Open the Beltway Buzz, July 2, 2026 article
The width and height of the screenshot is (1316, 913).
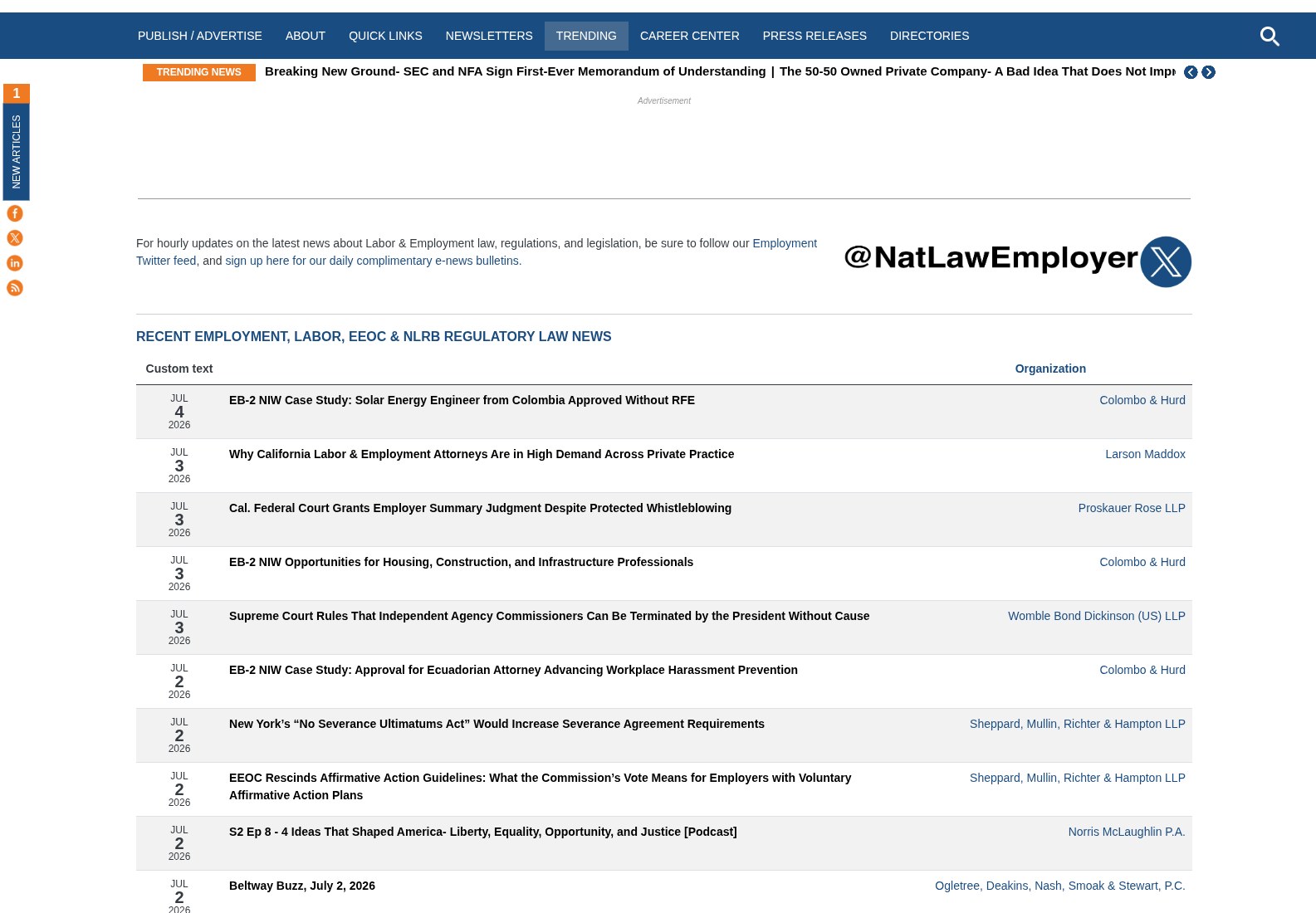coord(302,886)
